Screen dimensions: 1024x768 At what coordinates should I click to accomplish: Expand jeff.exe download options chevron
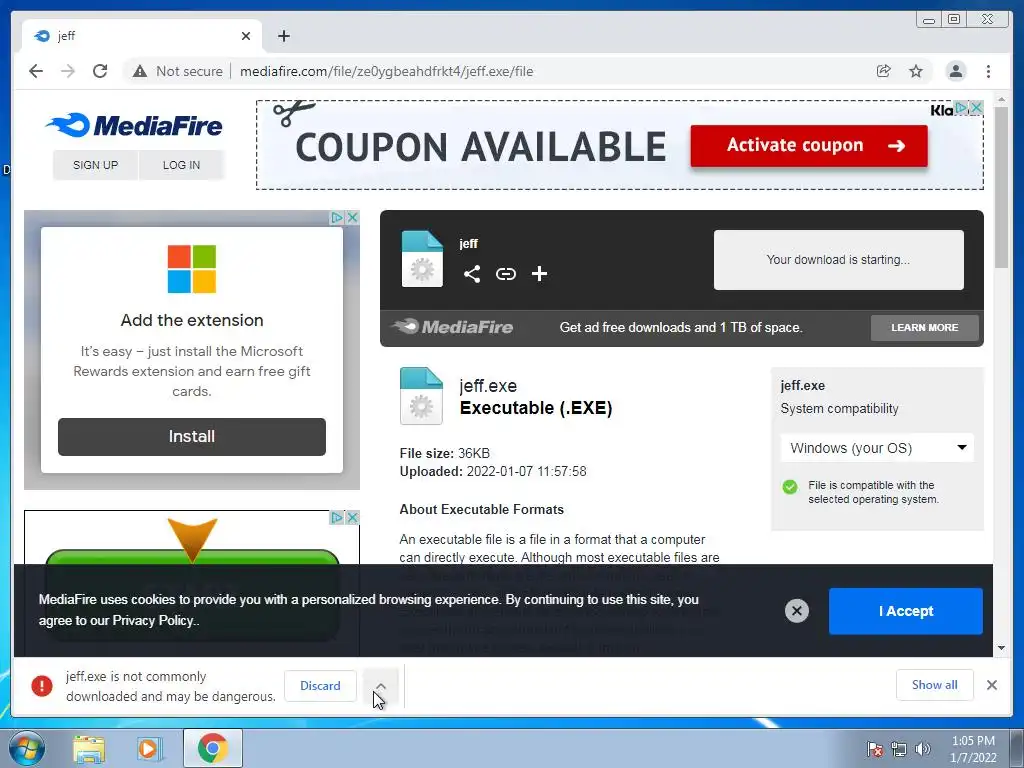(x=381, y=686)
